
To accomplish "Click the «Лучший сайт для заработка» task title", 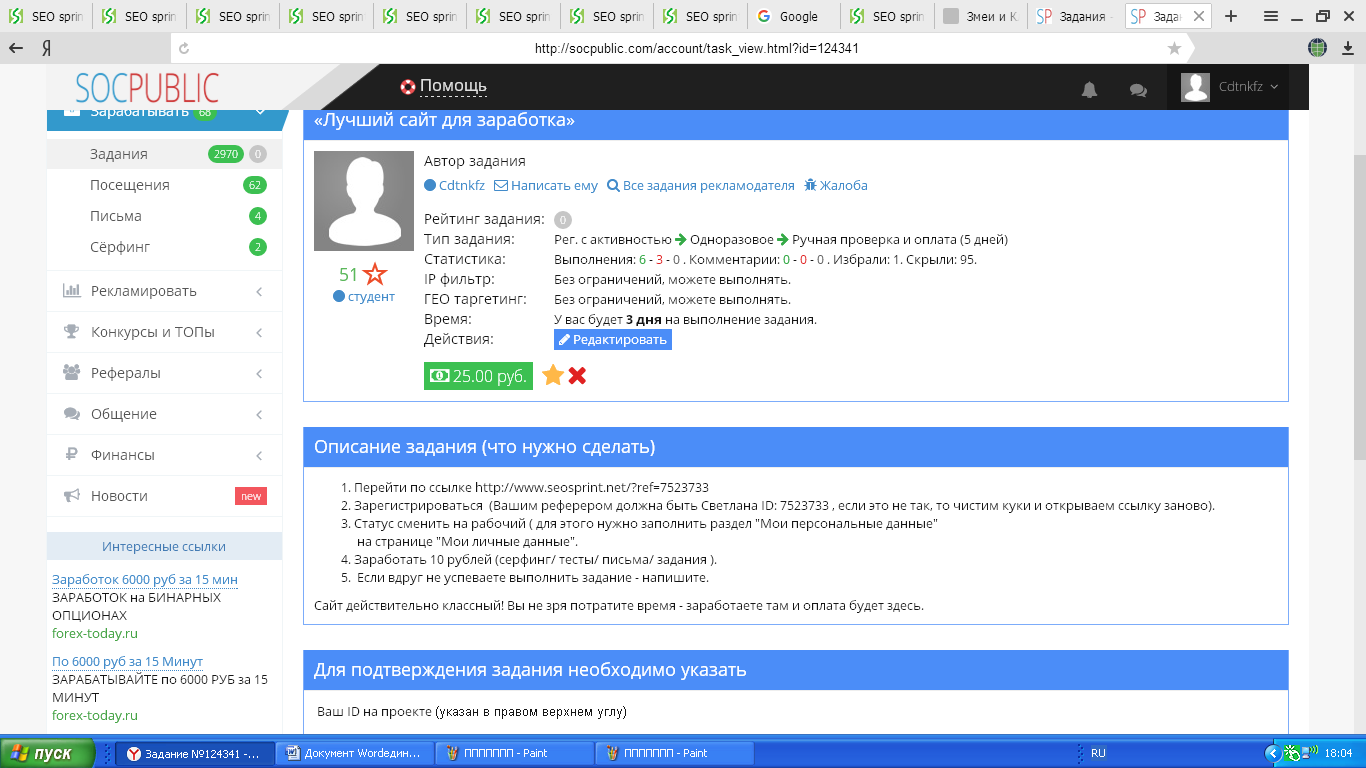I will point(444,120).
